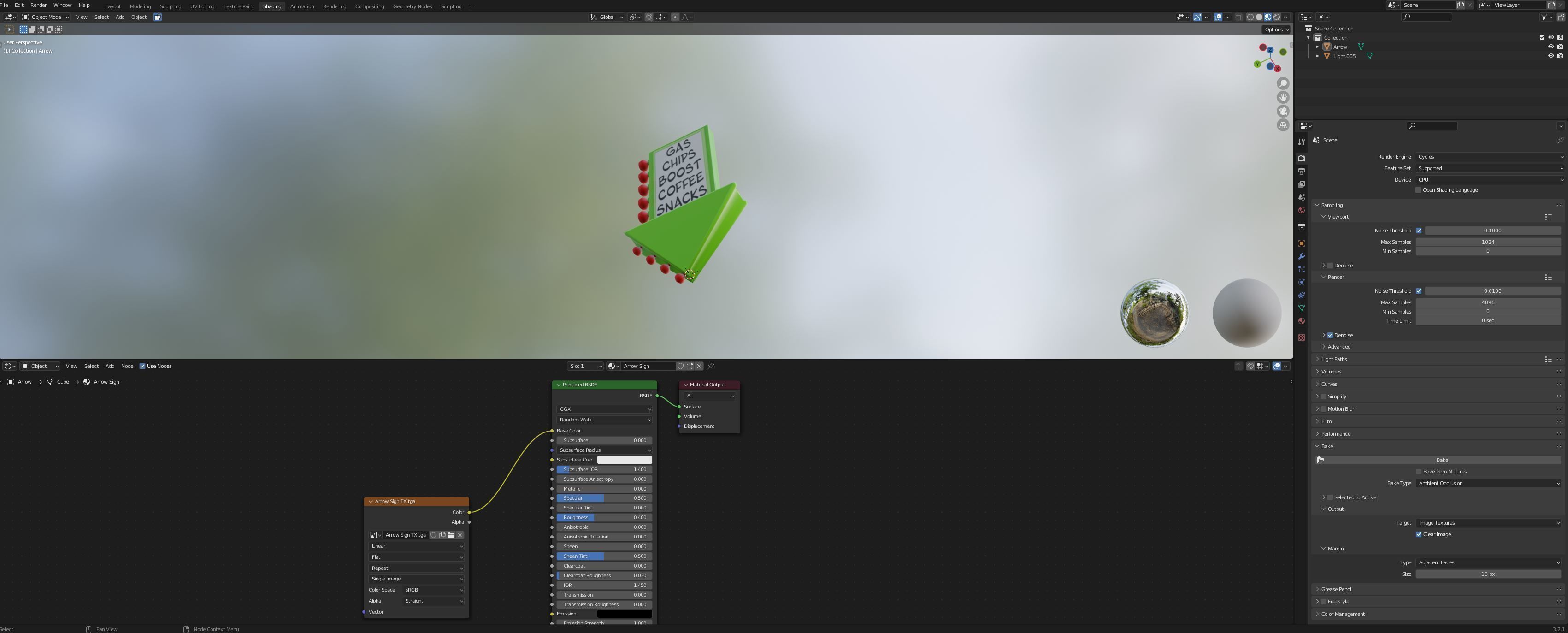Open the Bake Type dropdown

point(1488,483)
